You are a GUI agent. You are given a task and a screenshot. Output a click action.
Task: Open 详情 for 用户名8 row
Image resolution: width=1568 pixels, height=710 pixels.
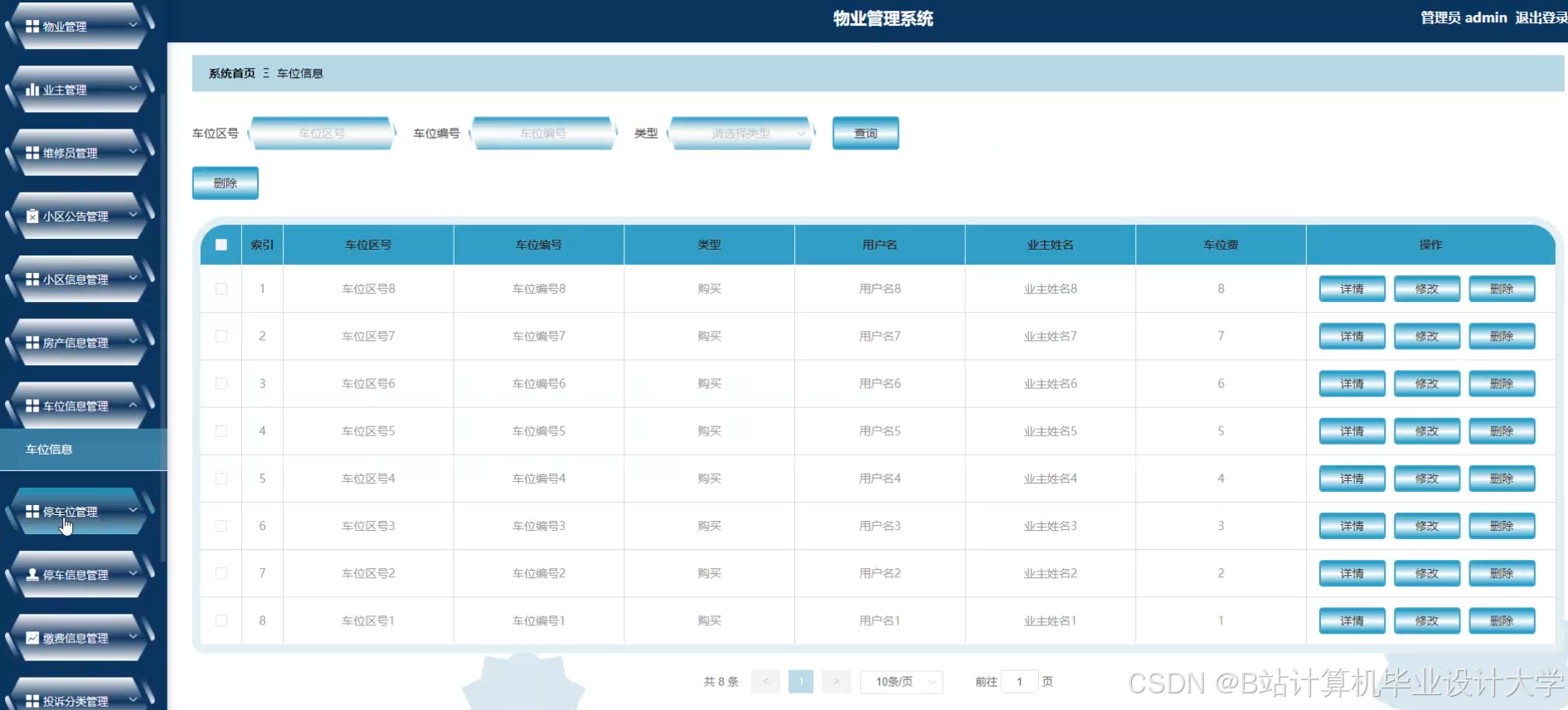(1352, 289)
